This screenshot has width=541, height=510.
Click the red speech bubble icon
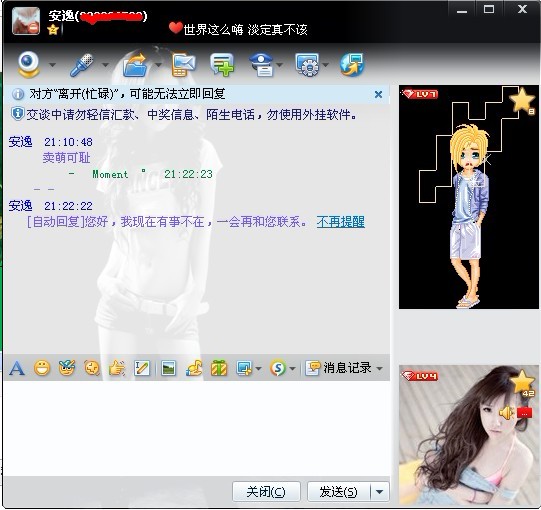pyautogui.click(x=524, y=413)
